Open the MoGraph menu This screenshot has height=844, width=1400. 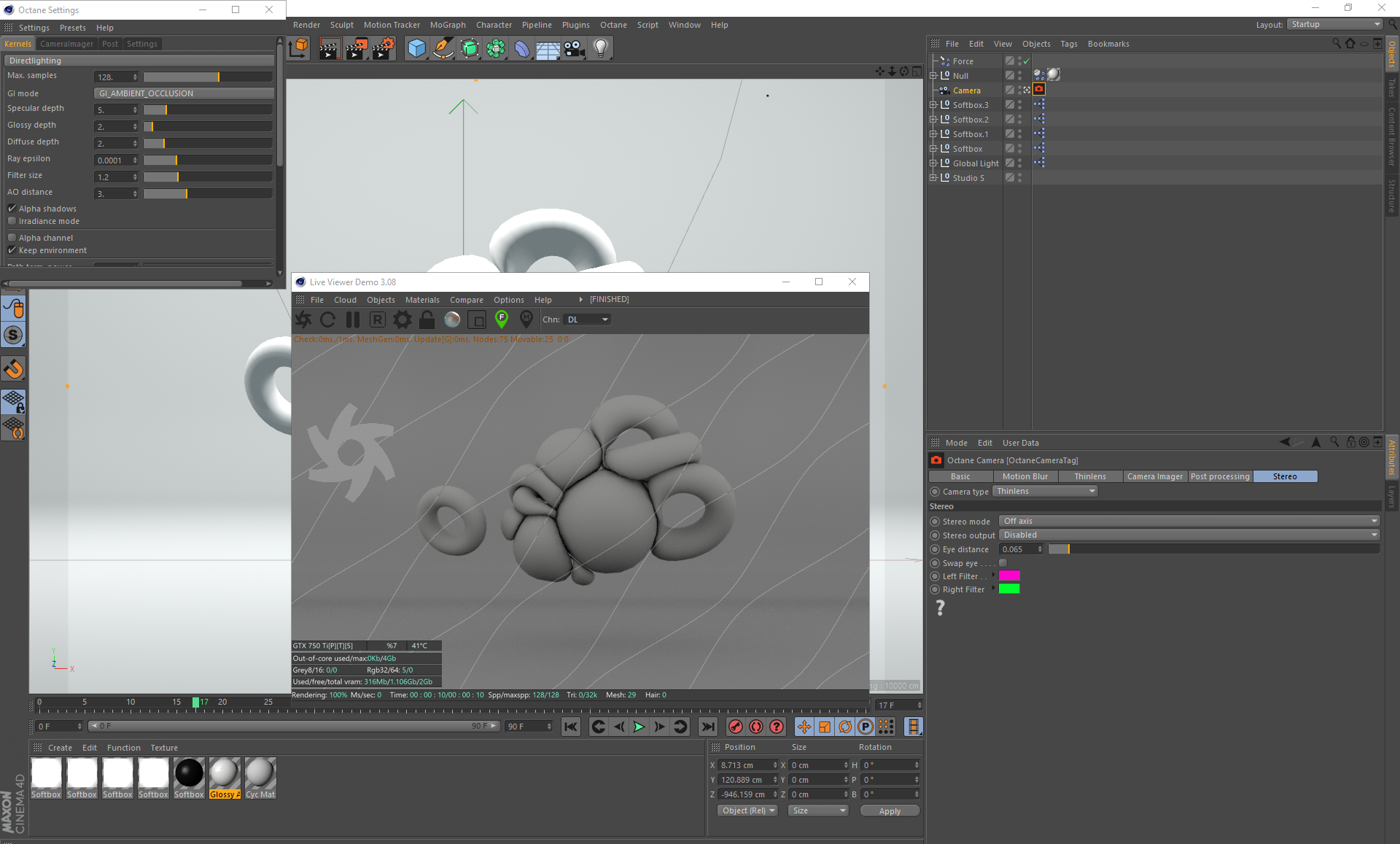[x=447, y=25]
